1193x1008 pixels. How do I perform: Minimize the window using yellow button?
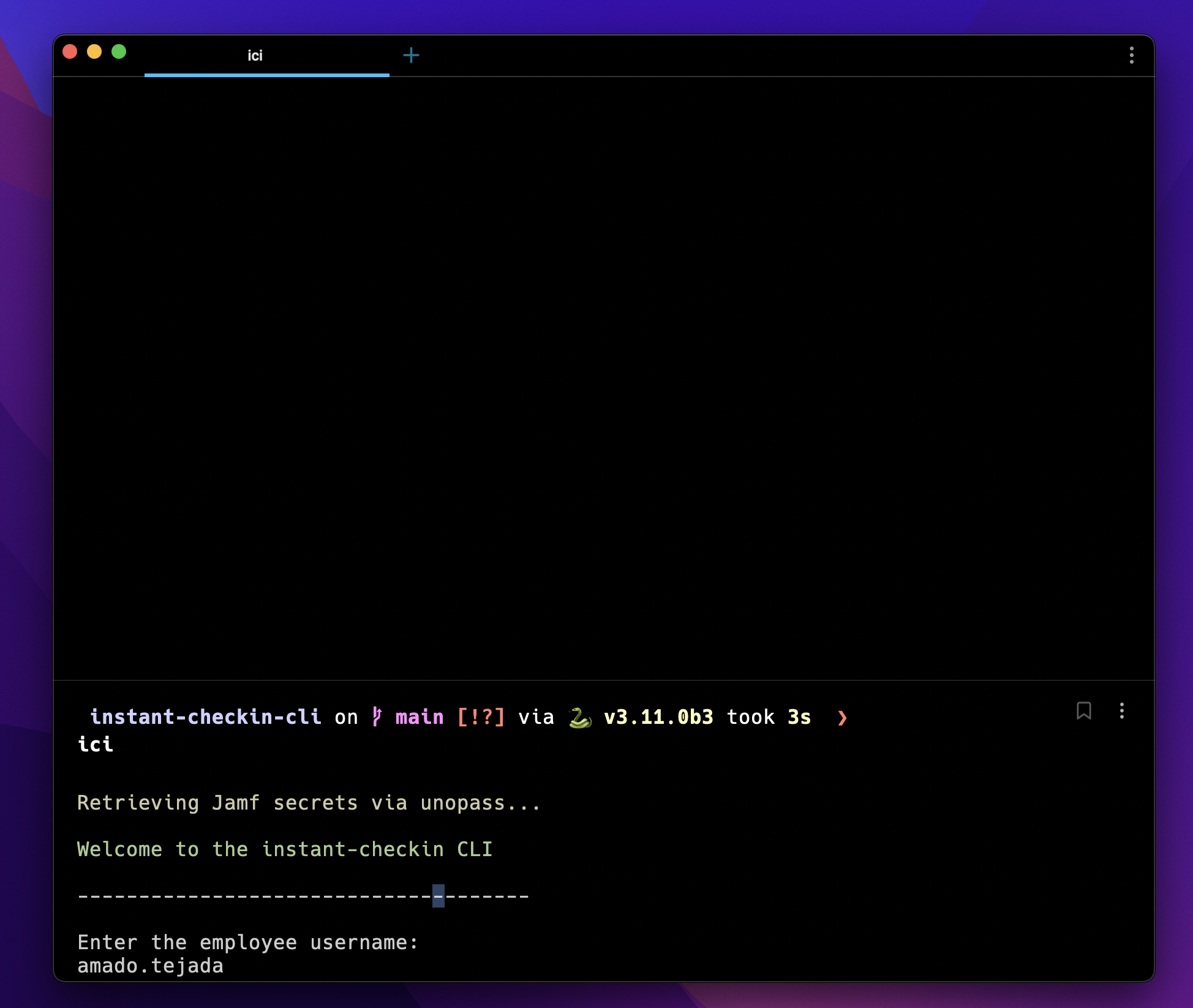(x=94, y=52)
